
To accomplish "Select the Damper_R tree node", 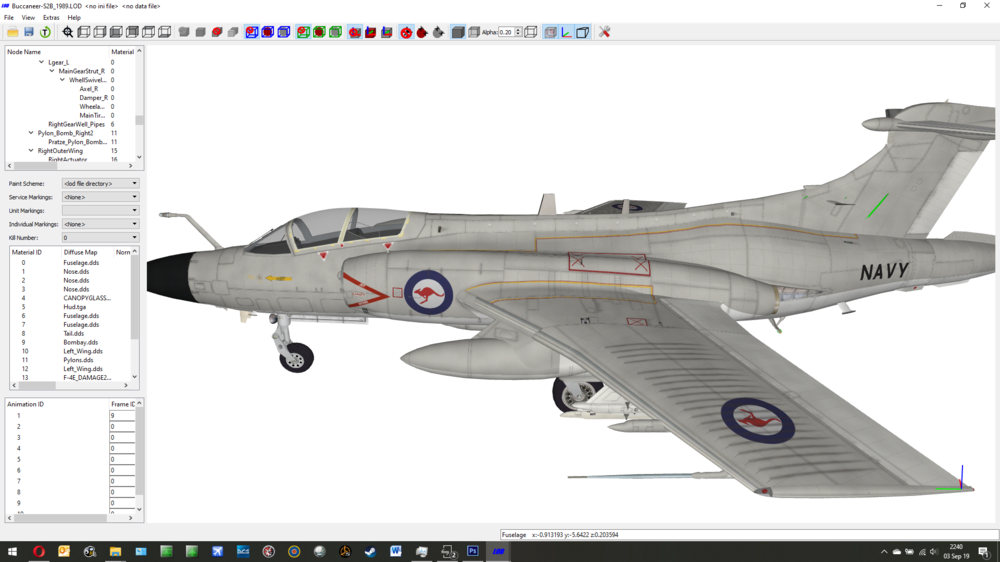I will pos(94,98).
